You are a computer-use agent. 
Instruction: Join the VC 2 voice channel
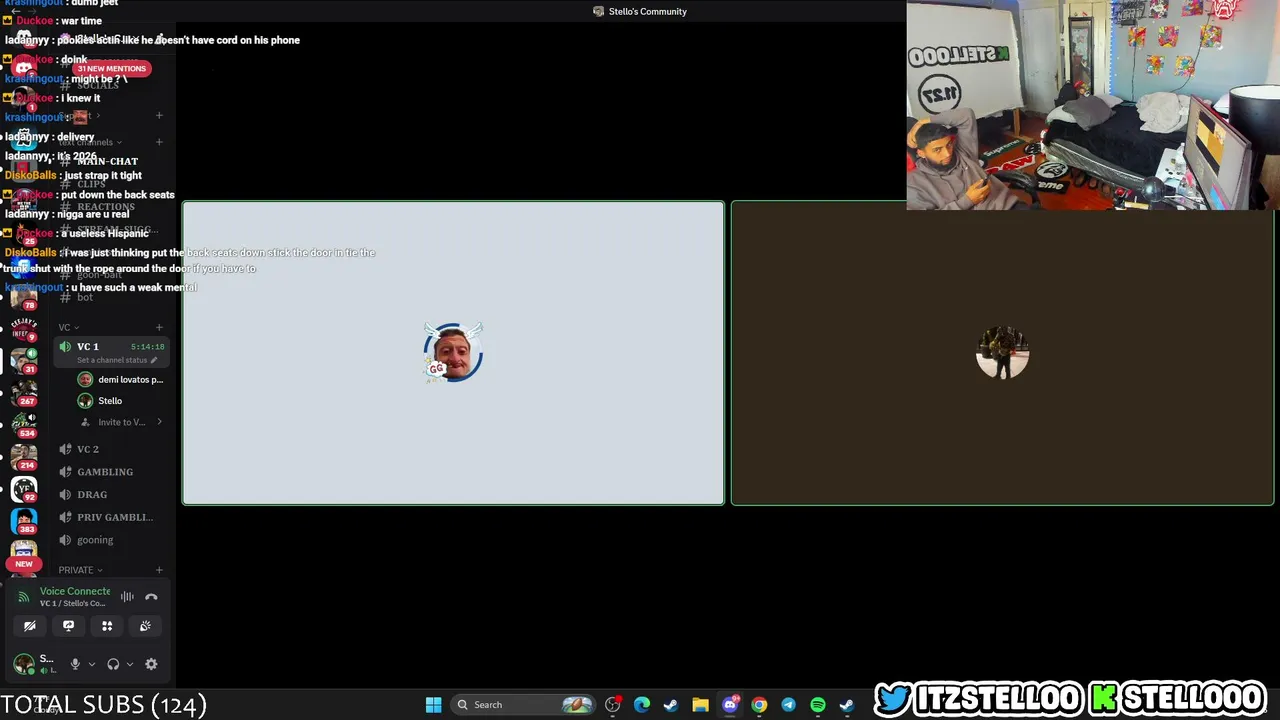pos(111,449)
